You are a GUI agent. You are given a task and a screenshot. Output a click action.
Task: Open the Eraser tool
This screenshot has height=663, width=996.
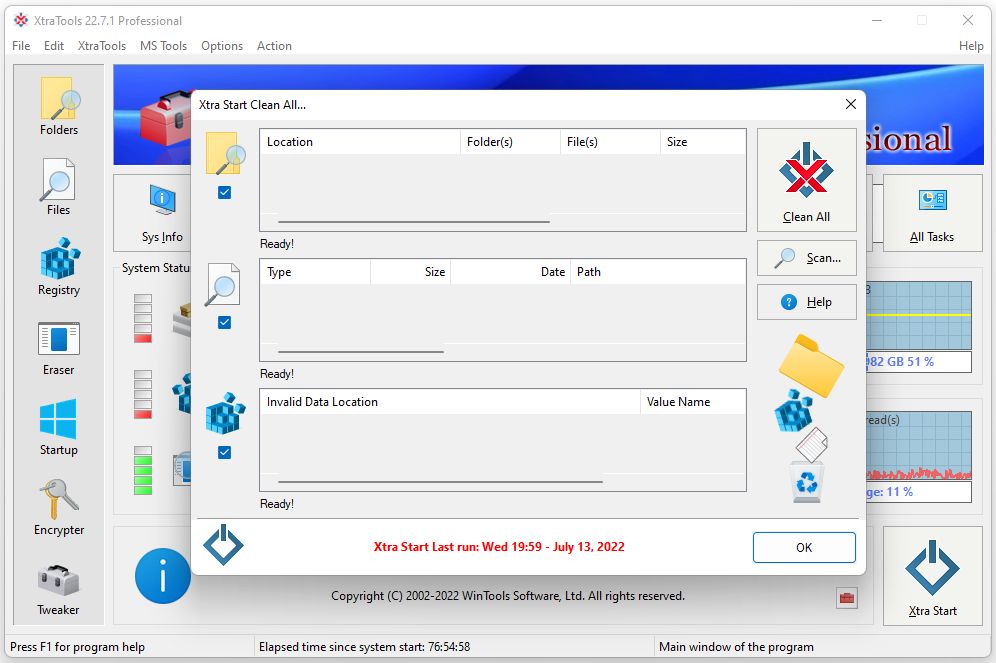(58, 347)
